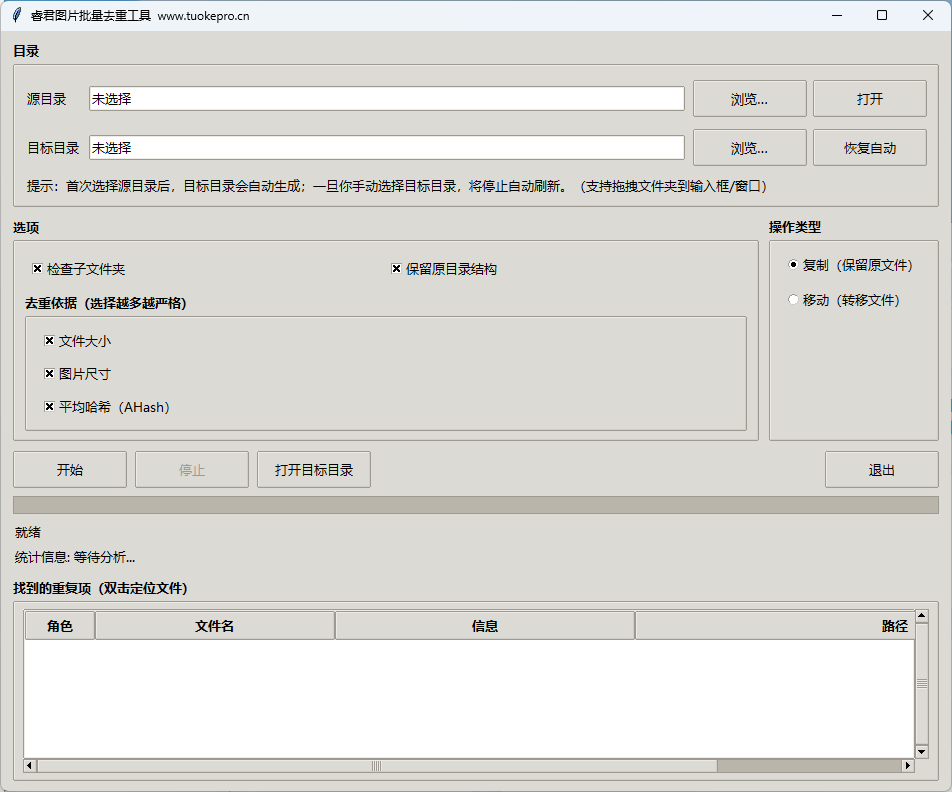
Task: Click the horizontal scrollbar thumb
Action: point(376,766)
